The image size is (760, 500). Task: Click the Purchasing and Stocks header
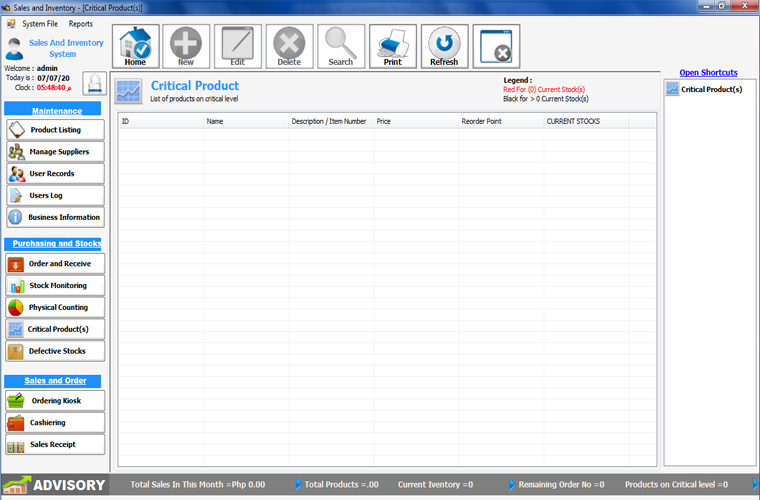pos(53,244)
